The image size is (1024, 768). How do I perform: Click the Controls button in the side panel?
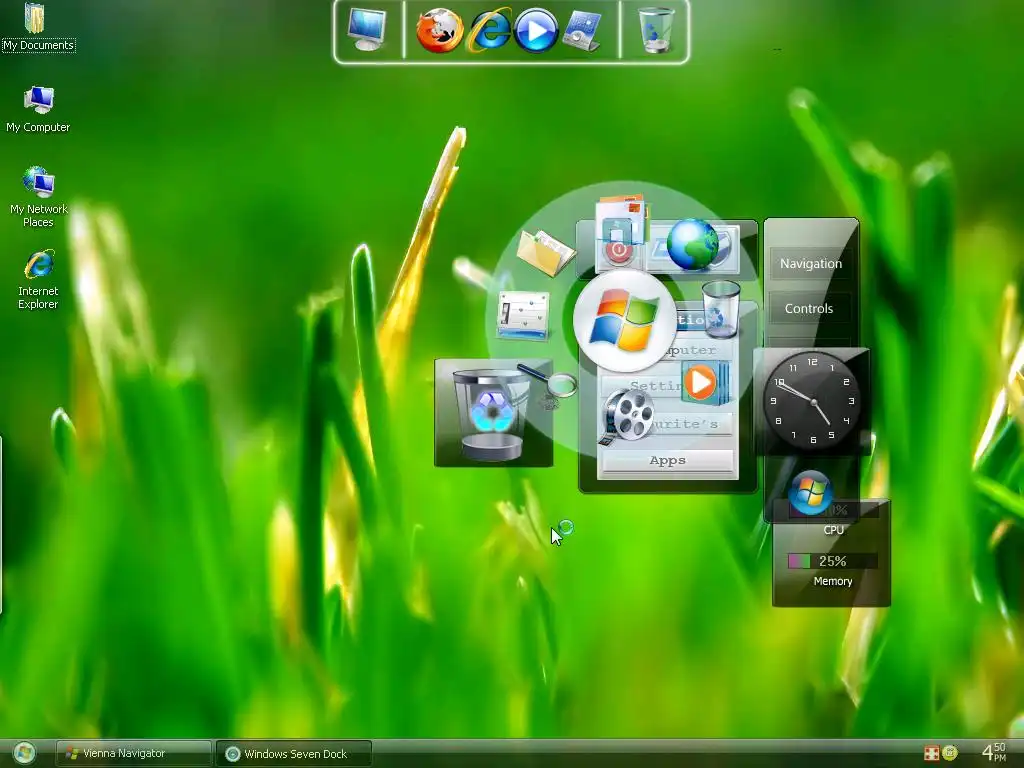tap(809, 309)
